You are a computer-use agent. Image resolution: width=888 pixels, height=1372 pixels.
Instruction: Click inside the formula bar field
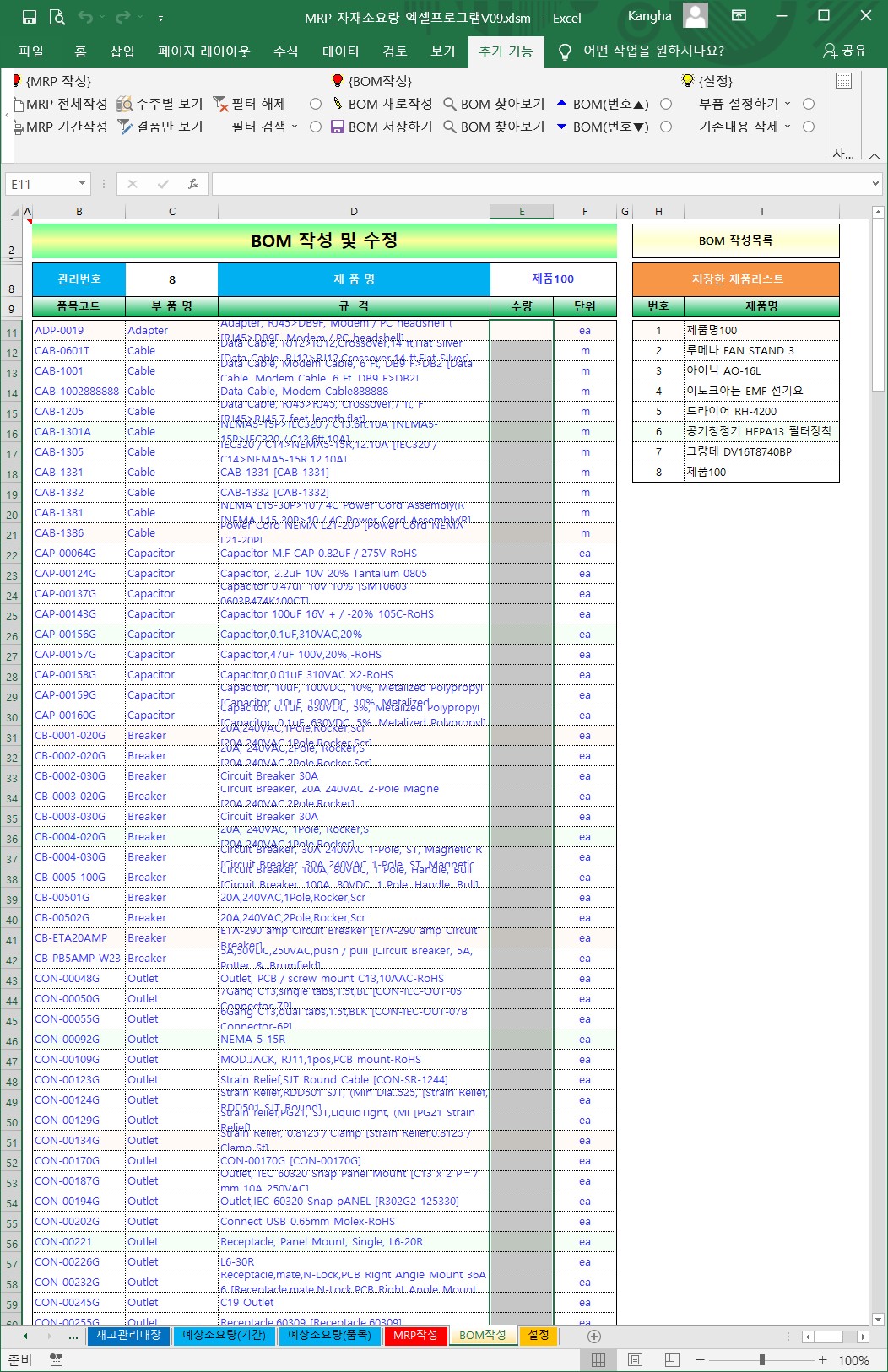540,184
